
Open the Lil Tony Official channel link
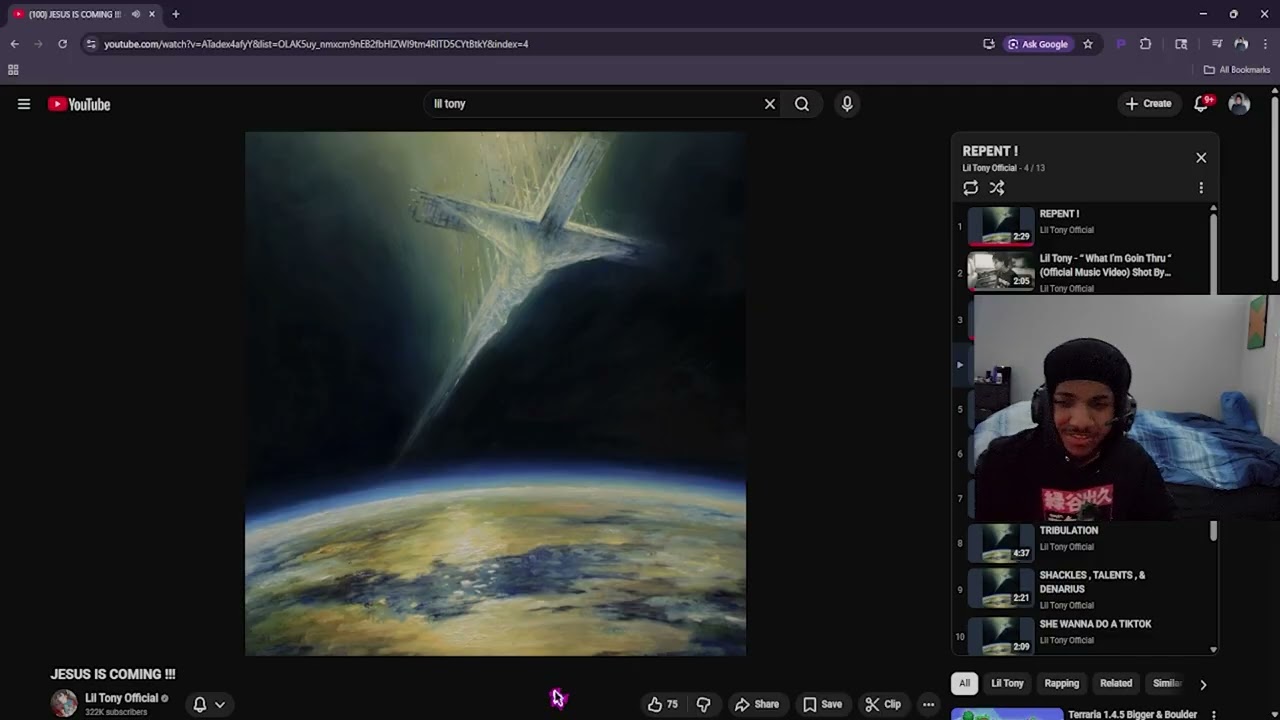coord(122,698)
